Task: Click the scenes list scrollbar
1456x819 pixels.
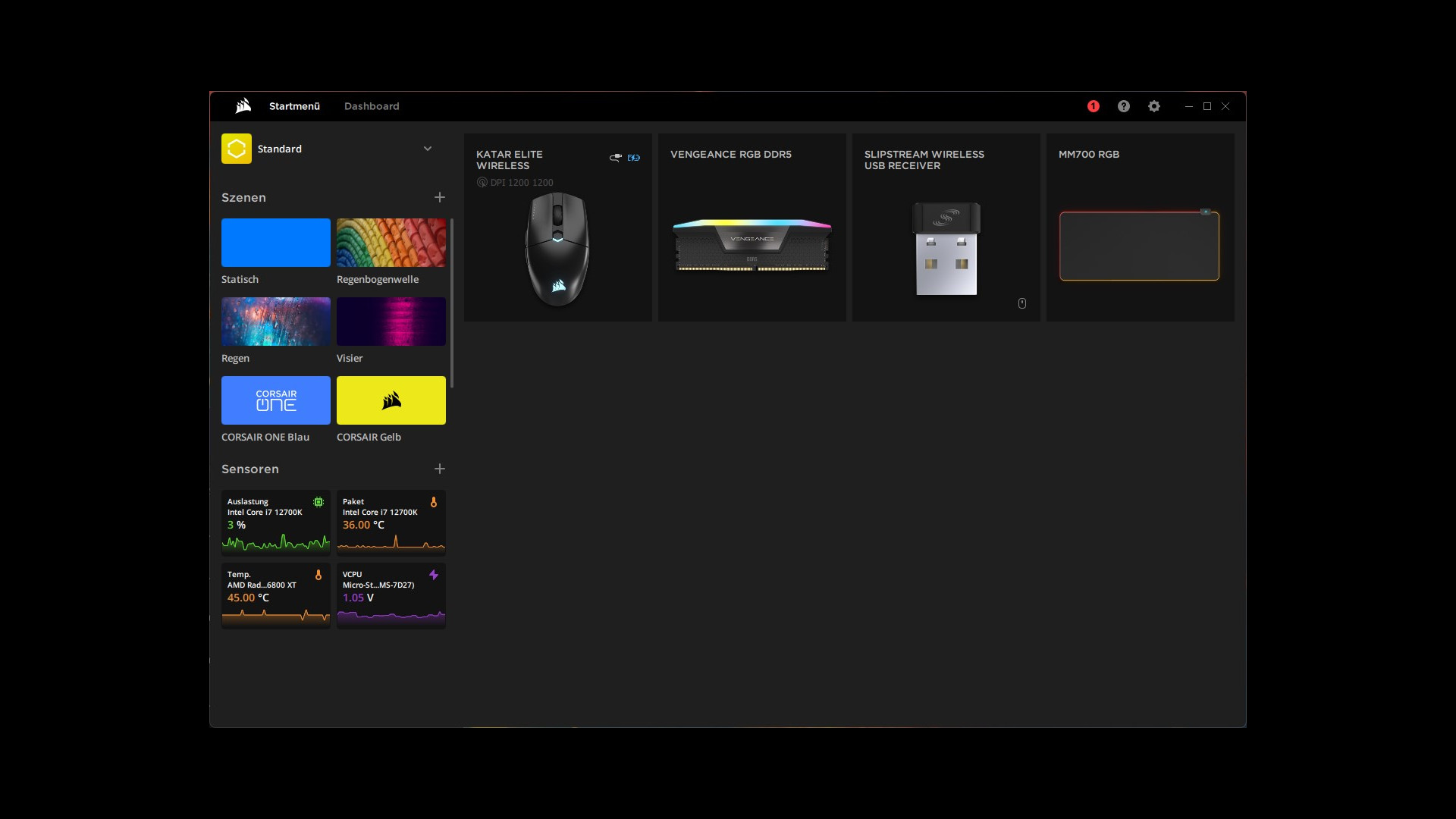Action: 452,303
